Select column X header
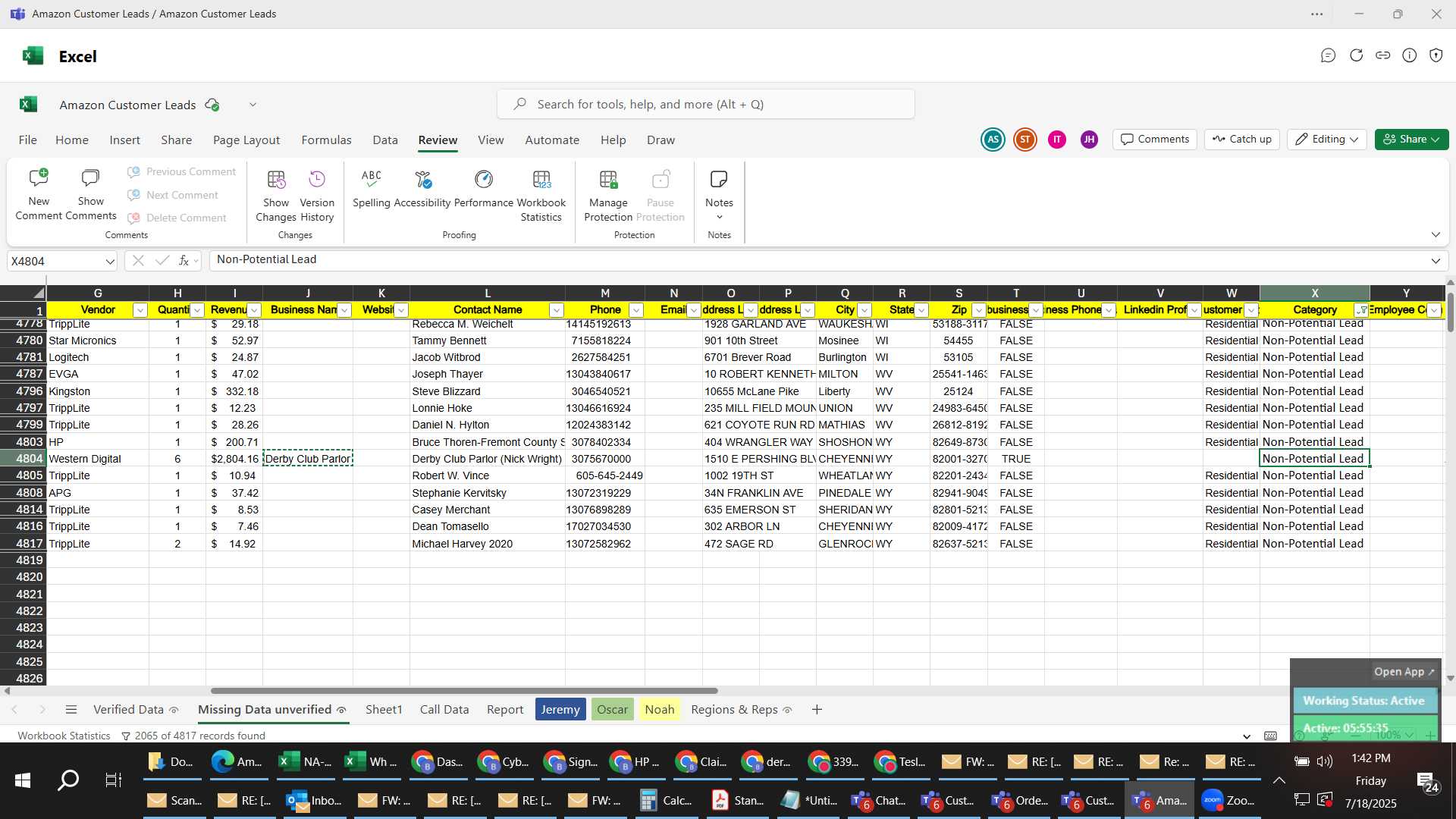Viewport: 1456px width, 819px height. [x=1314, y=293]
